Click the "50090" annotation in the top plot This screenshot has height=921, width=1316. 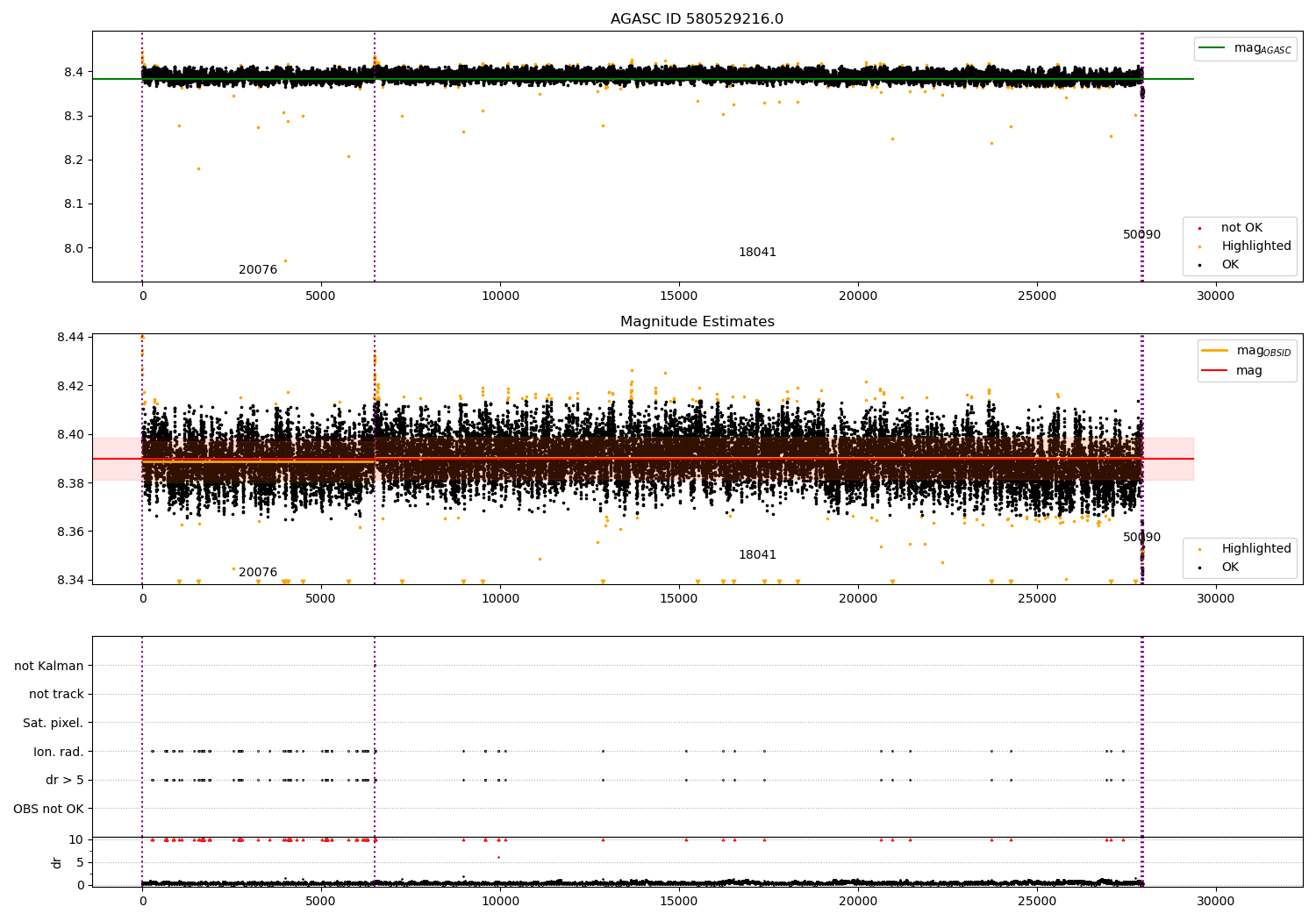[1141, 235]
